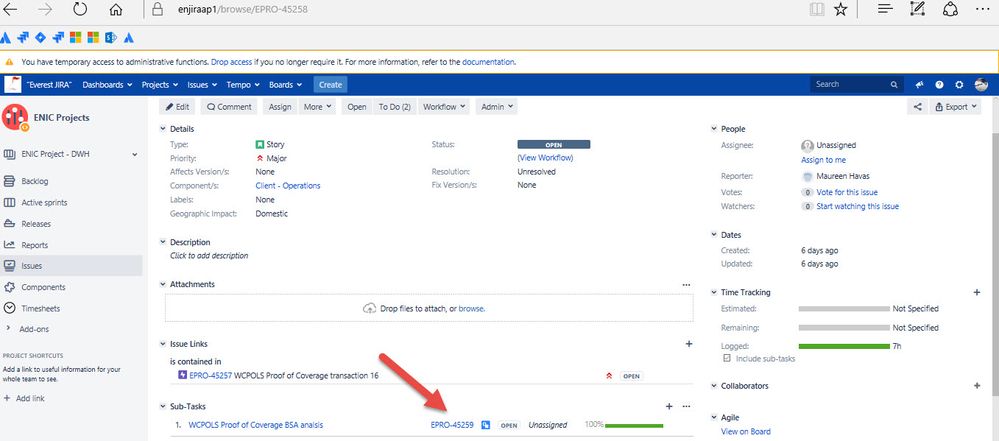This screenshot has width=999, height=441.
Task: Collapse the Details section
Action: click(162, 129)
